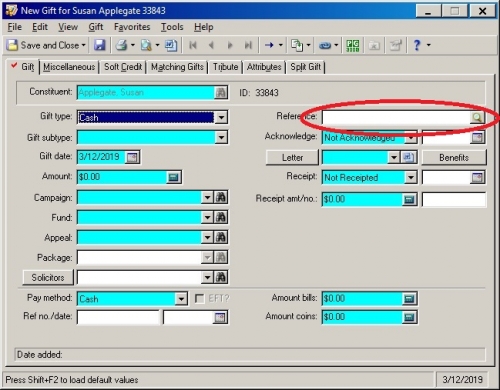Open the Tools menu

172,27
